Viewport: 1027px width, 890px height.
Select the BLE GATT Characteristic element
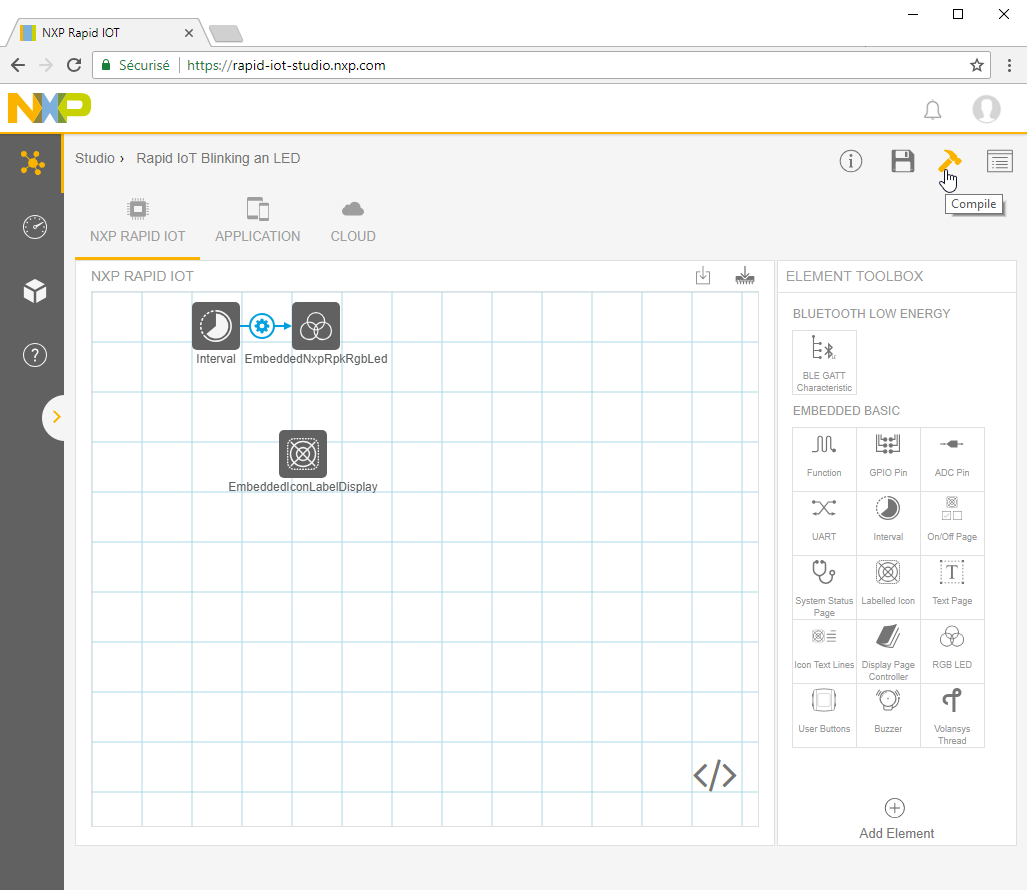pyautogui.click(x=824, y=362)
